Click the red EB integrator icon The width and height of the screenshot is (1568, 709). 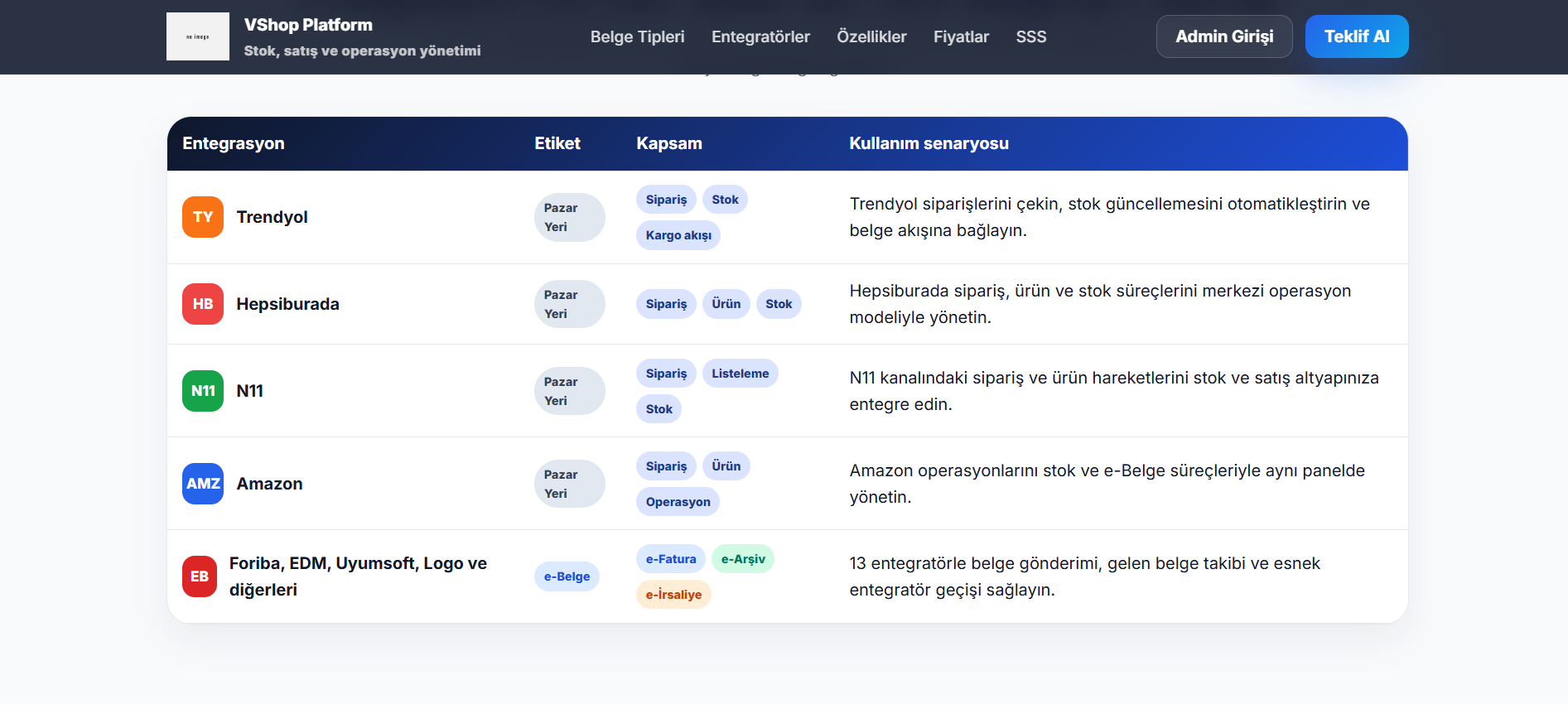[200, 576]
